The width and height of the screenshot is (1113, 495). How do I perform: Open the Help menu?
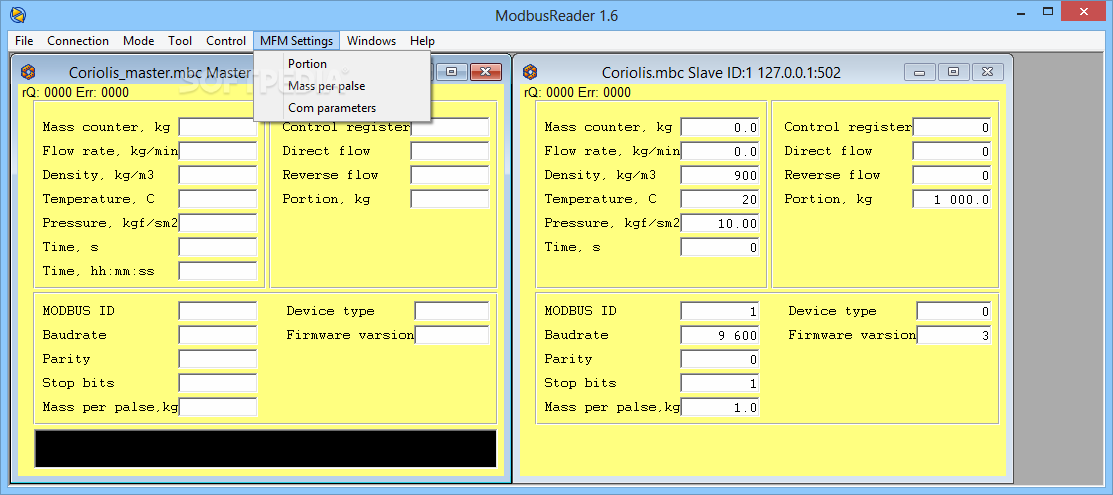pos(422,40)
